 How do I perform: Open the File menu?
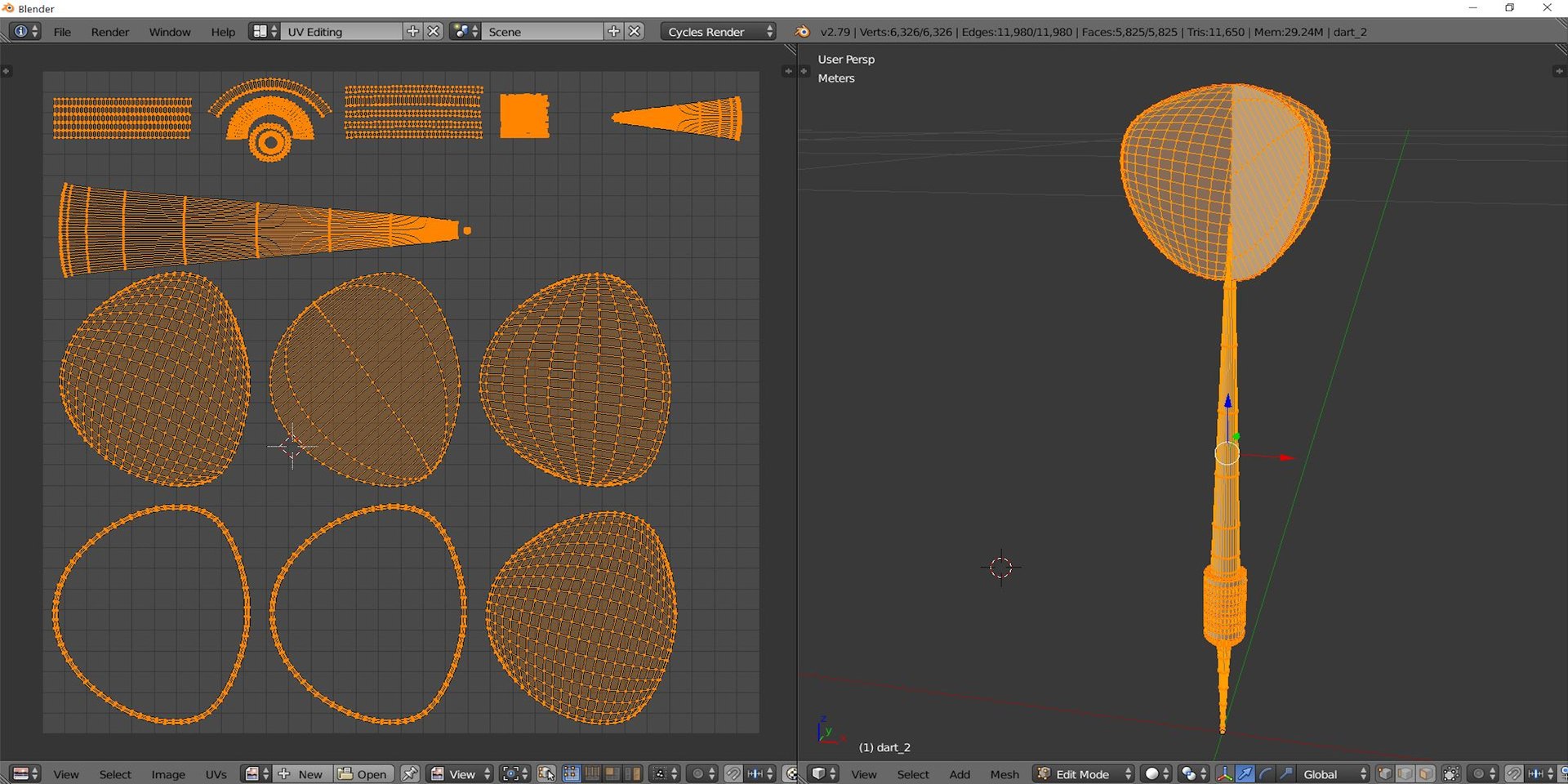click(62, 32)
